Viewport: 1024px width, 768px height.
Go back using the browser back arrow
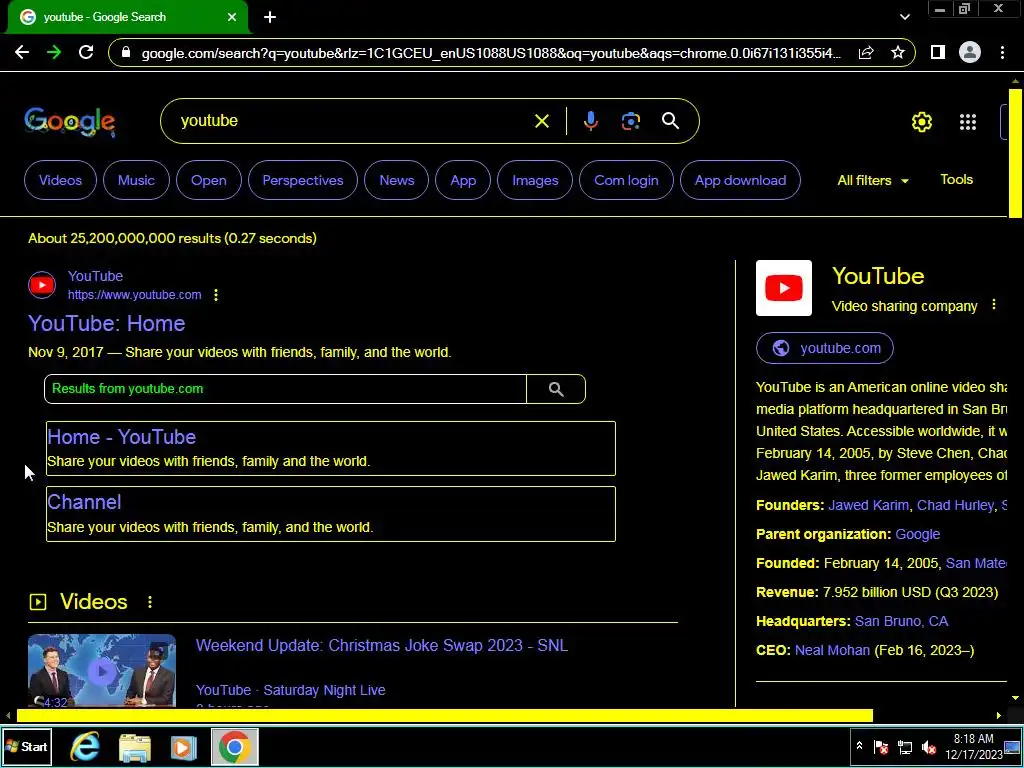click(22, 52)
